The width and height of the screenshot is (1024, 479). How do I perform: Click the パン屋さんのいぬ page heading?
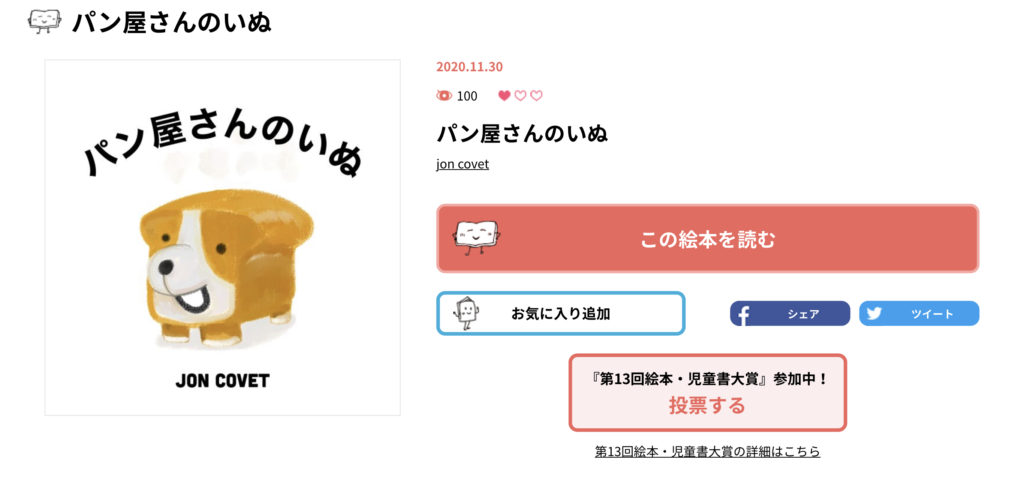click(x=172, y=22)
